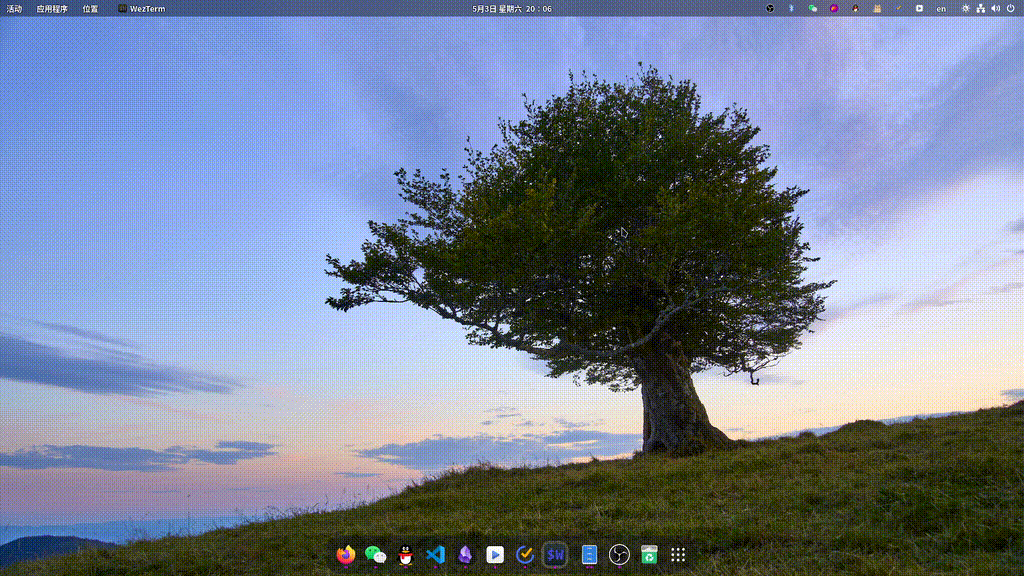Open the WezTerm terminal dock icon

coord(555,555)
